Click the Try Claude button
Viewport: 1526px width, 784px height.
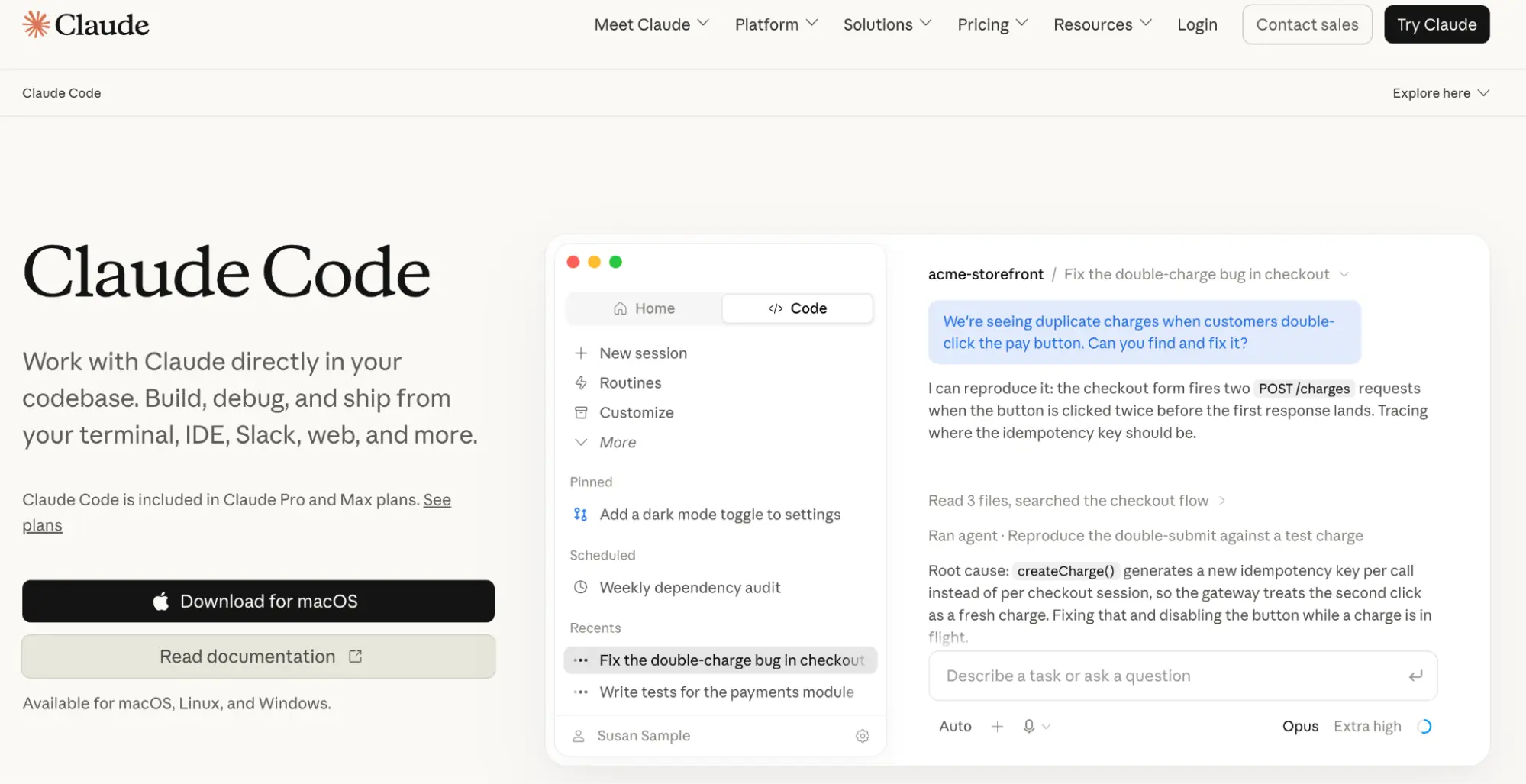coord(1437,24)
